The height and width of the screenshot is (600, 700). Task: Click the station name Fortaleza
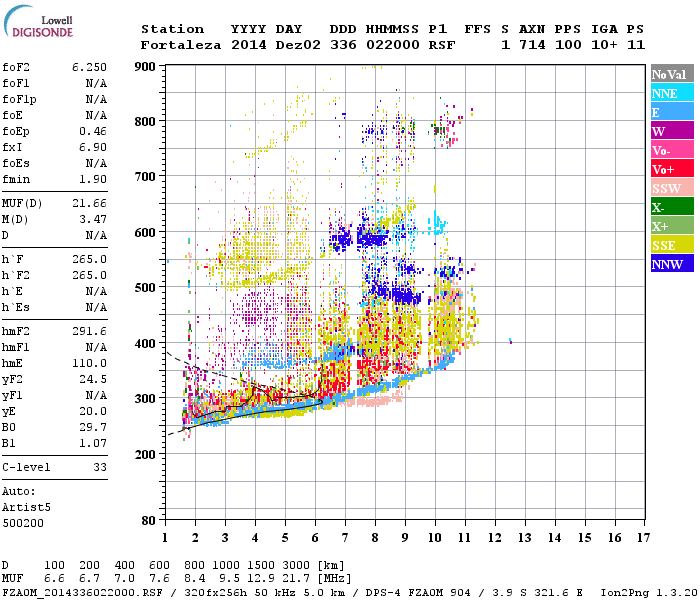click(181, 45)
